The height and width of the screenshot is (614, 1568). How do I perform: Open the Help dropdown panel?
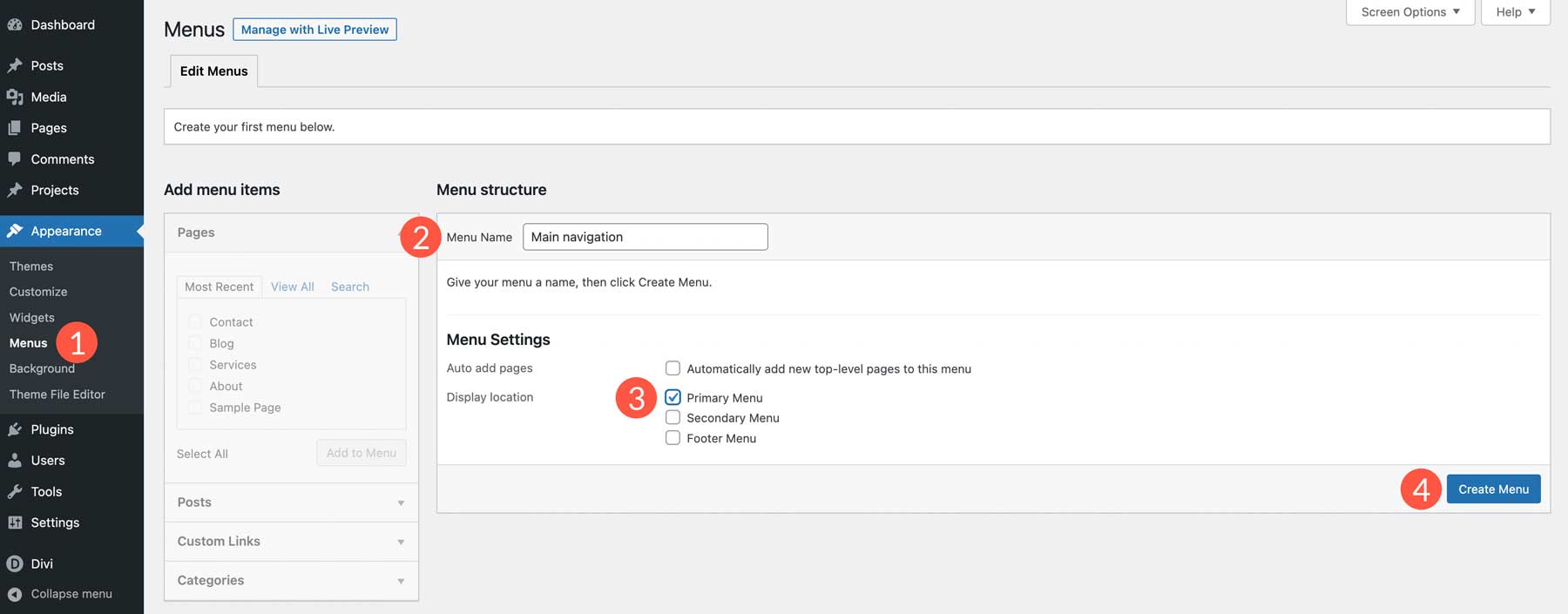coord(1516,12)
